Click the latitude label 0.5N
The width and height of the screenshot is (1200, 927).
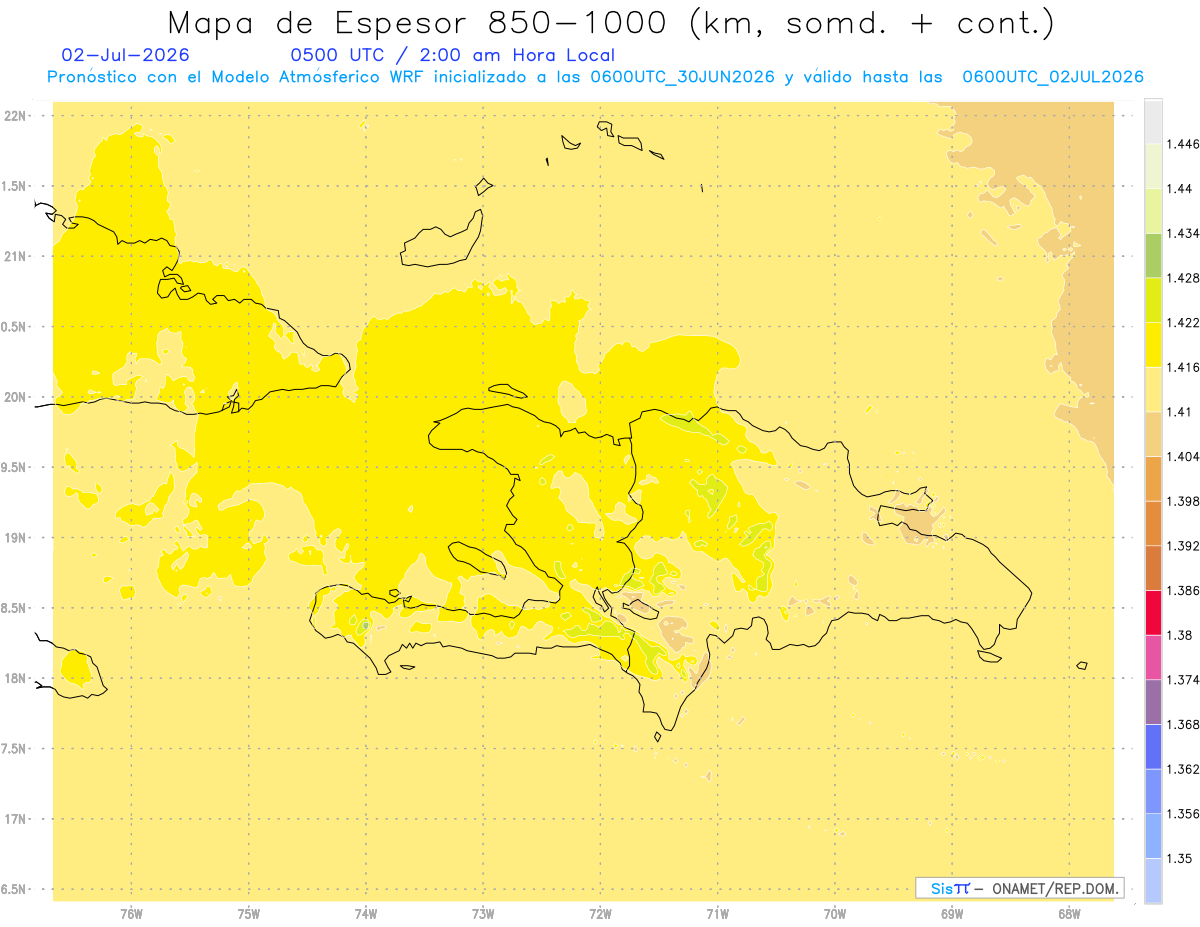tap(13, 327)
